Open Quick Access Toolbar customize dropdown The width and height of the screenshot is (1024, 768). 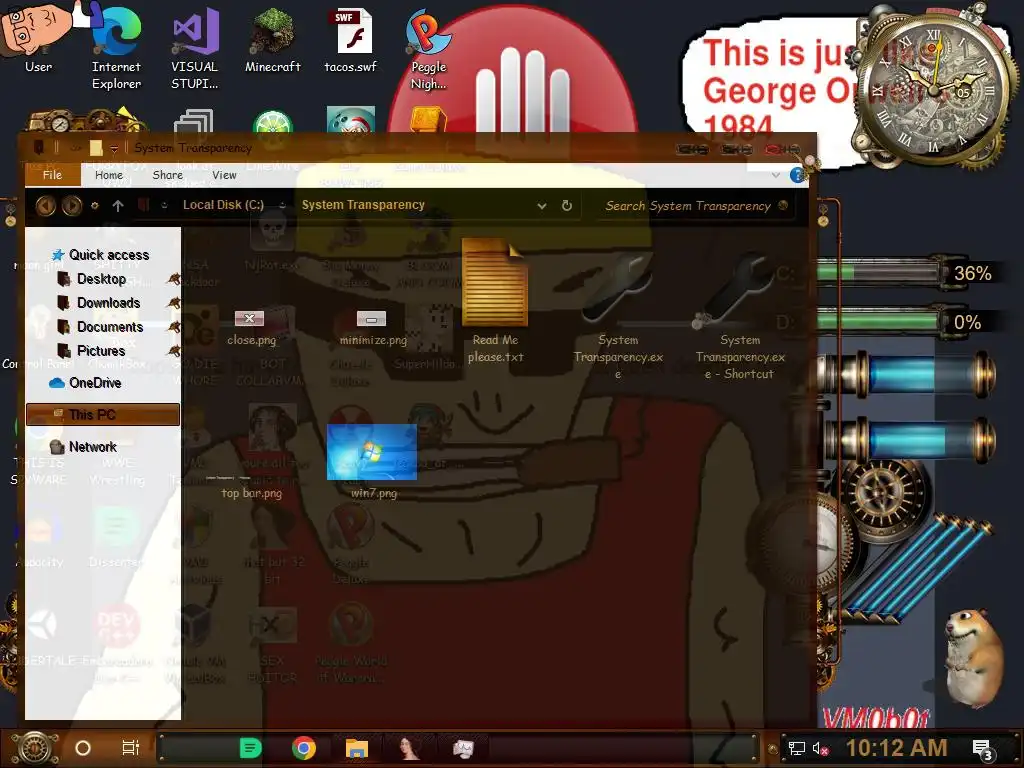pos(114,148)
